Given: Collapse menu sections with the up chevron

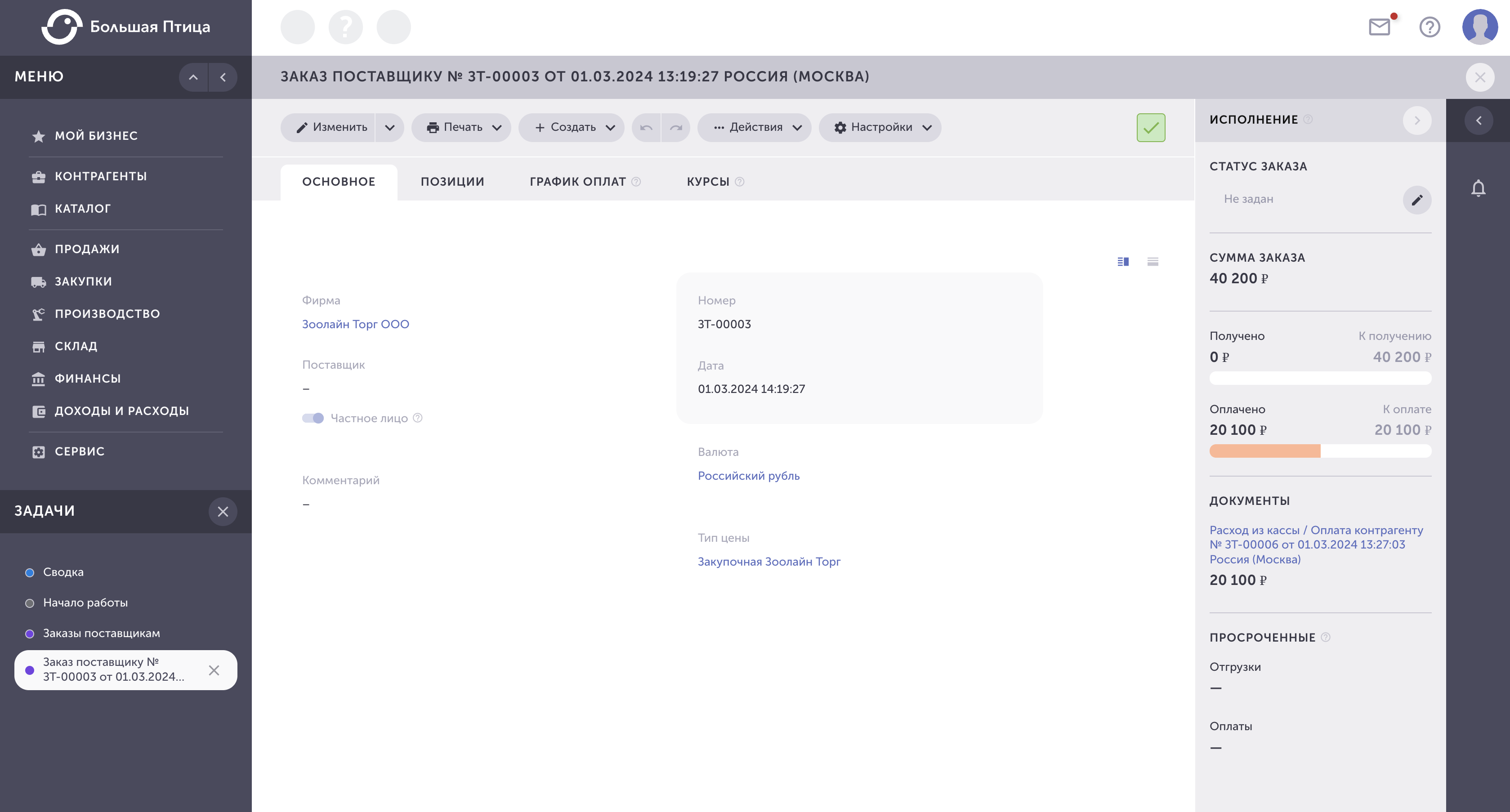Looking at the screenshot, I should click(193, 77).
